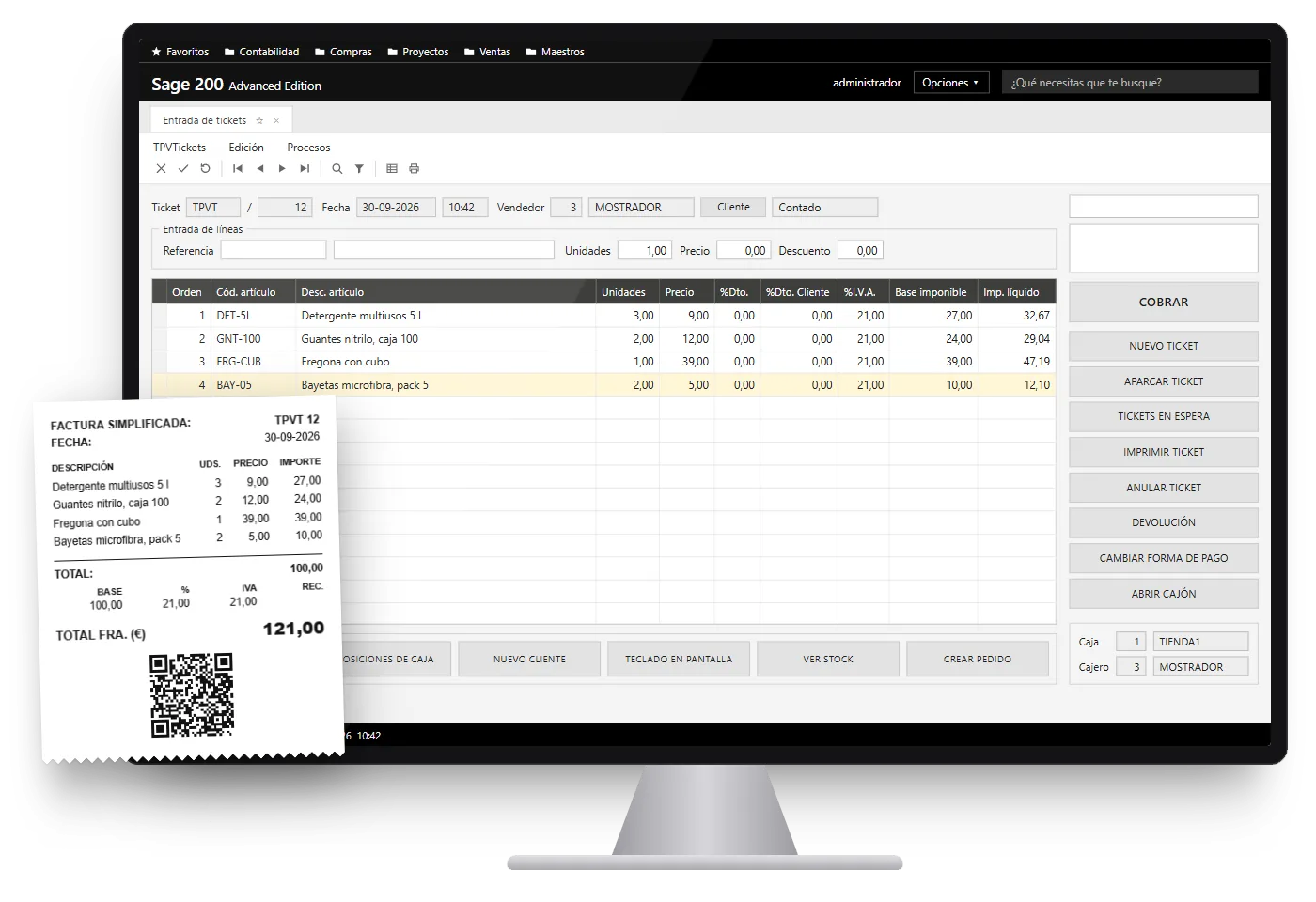Click the CREAR PEDIDO button
This screenshot has height=902, width=1316.
[978, 660]
